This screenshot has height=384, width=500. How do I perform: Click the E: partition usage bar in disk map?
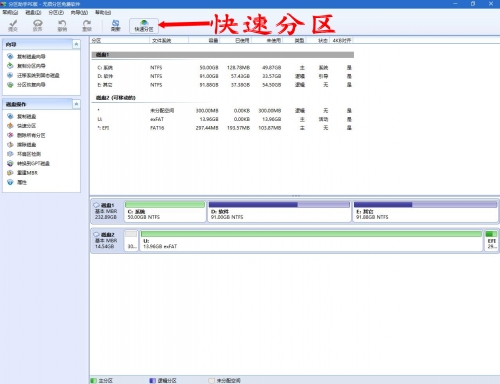pos(425,204)
